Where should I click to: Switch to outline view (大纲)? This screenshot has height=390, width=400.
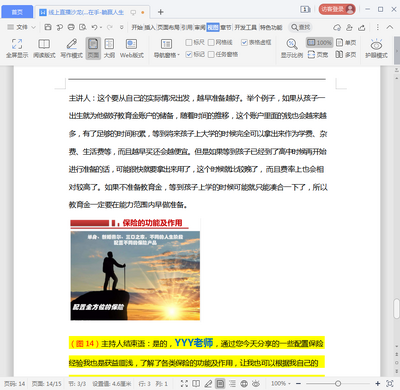tap(109, 48)
